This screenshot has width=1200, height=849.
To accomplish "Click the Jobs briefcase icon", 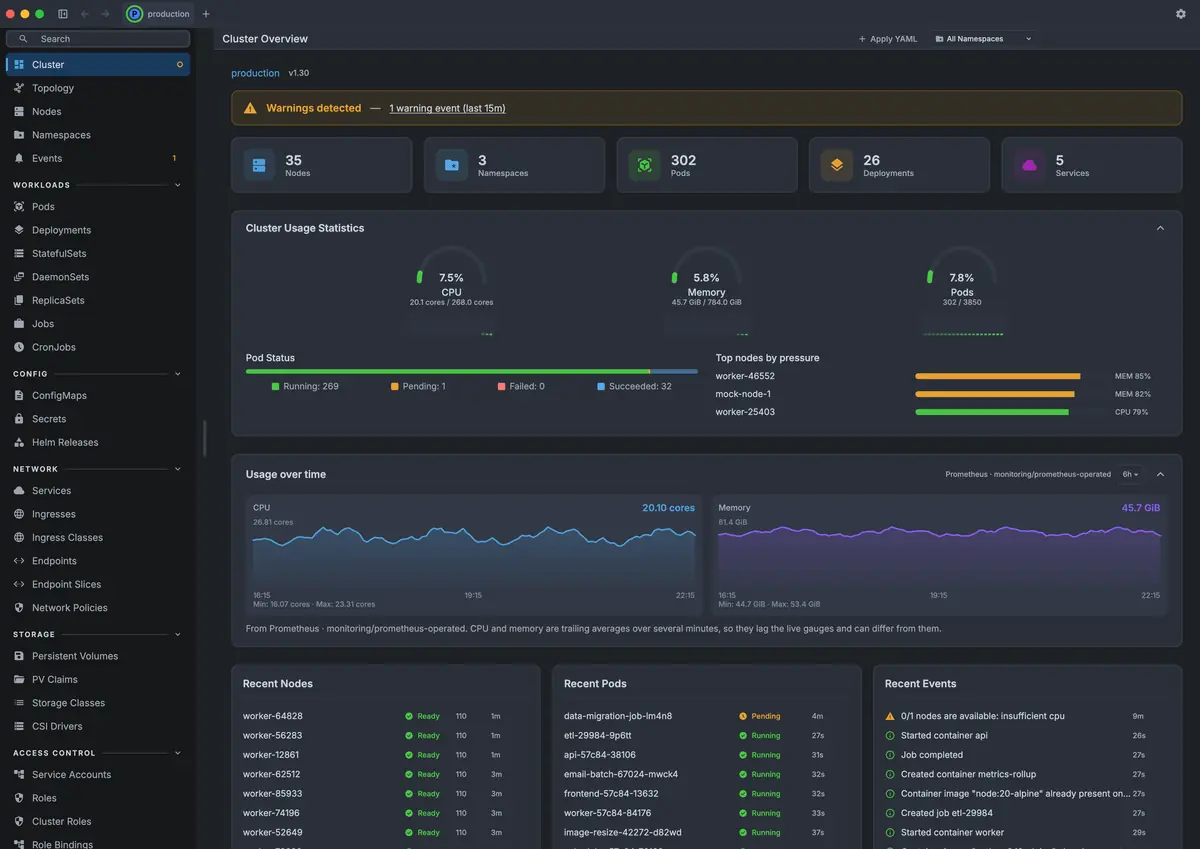I will pyautogui.click(x=19, y=324).
